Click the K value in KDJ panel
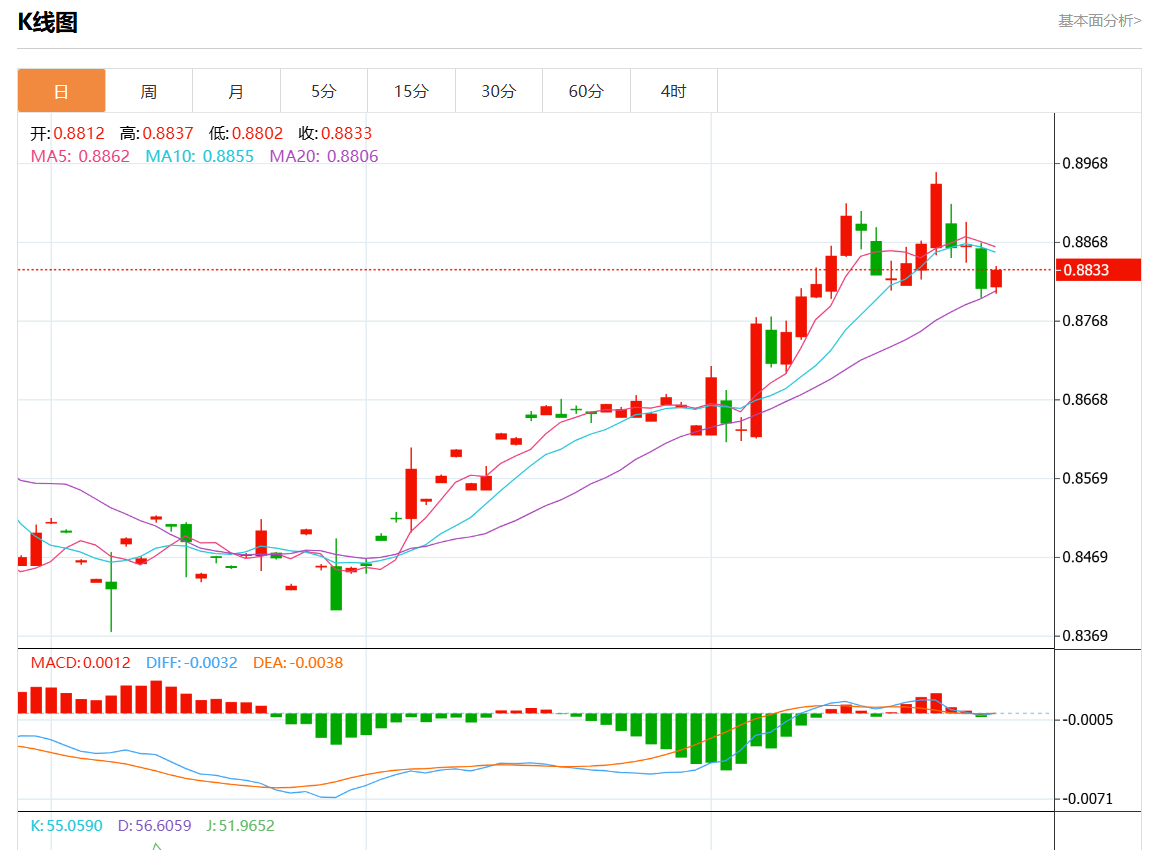The width and height of the screenshot is (1153, 850). (x=66, y=825)
